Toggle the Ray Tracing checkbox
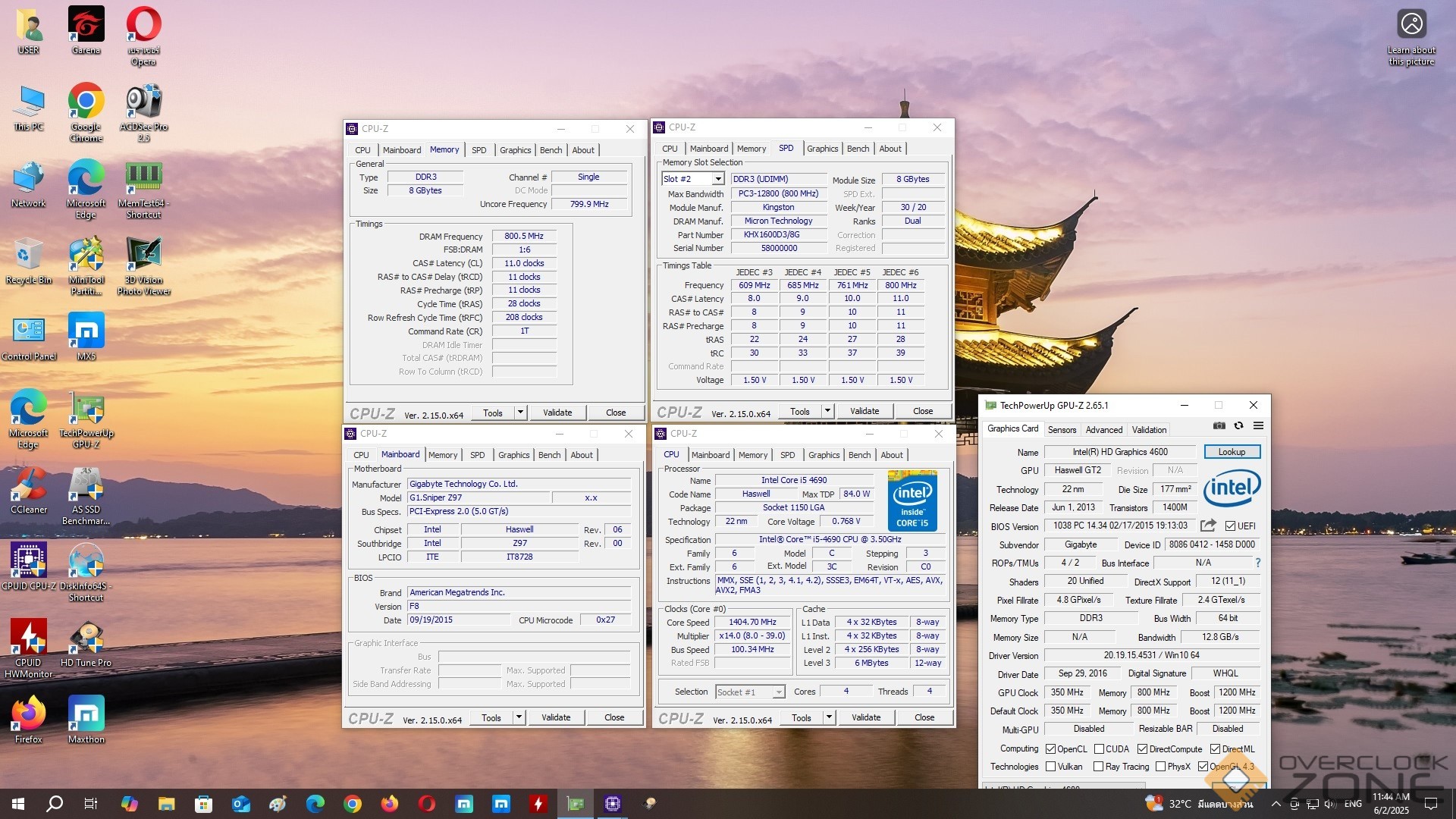 (1098, 767)
